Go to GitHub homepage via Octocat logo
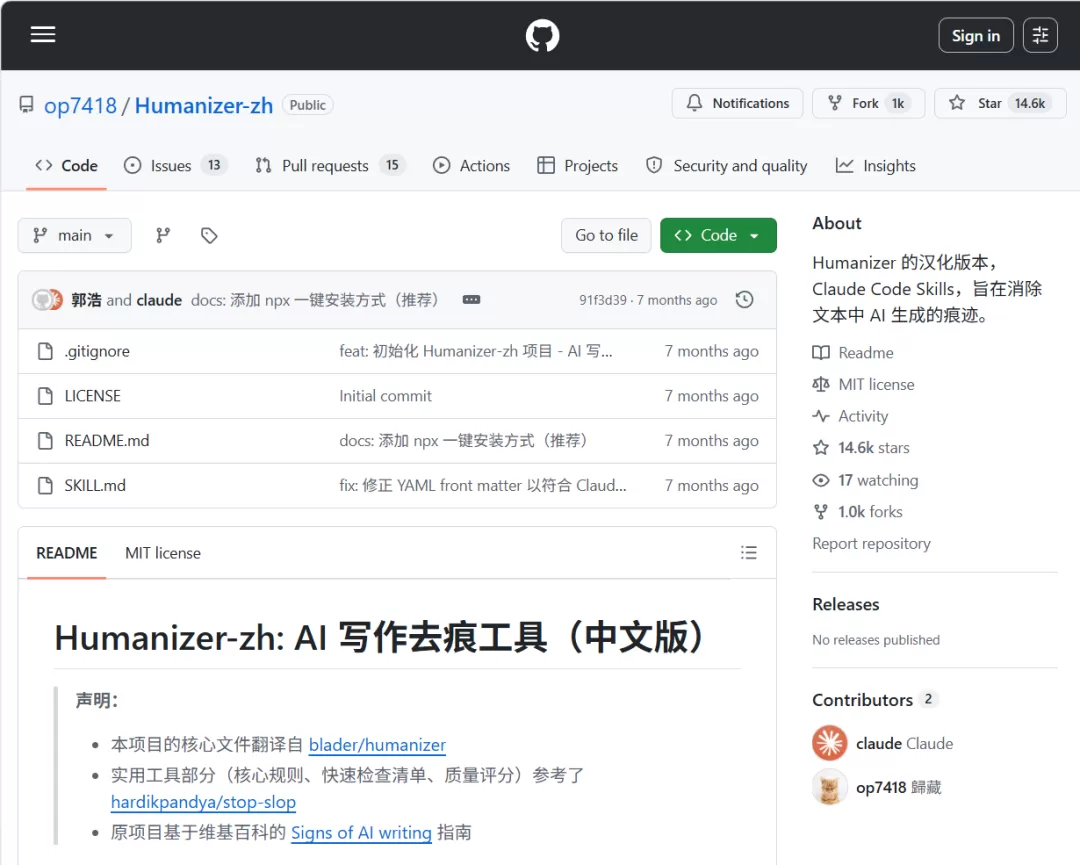The image size is (1080, 865). point(542,35)
